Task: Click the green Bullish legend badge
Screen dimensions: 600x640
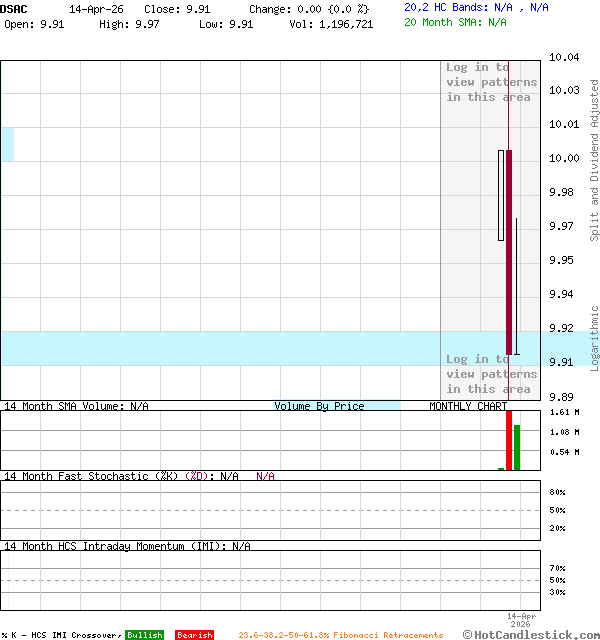Action: pos(144,635)
